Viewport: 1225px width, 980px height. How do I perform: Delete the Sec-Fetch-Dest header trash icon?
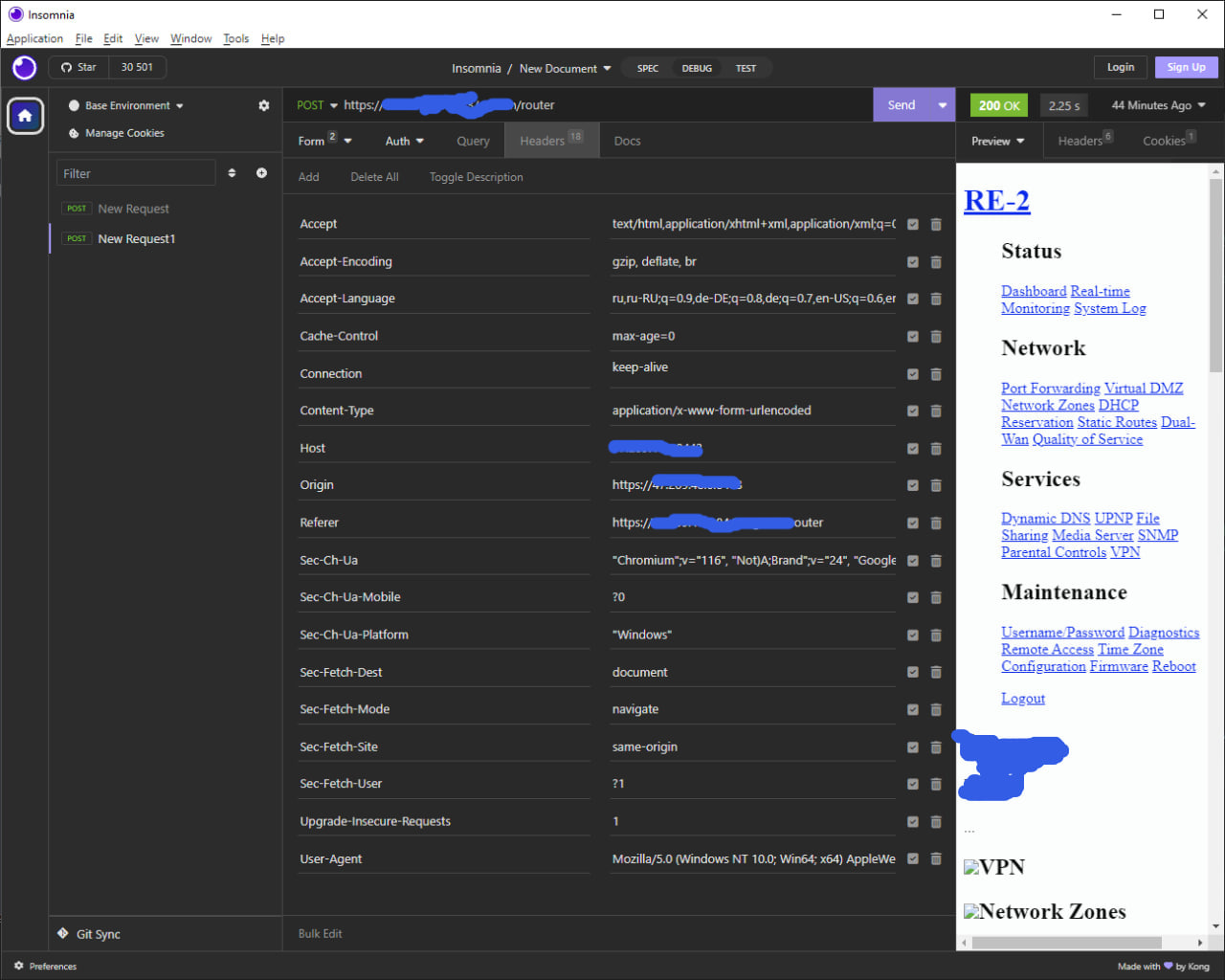click(x=936, y=672)
